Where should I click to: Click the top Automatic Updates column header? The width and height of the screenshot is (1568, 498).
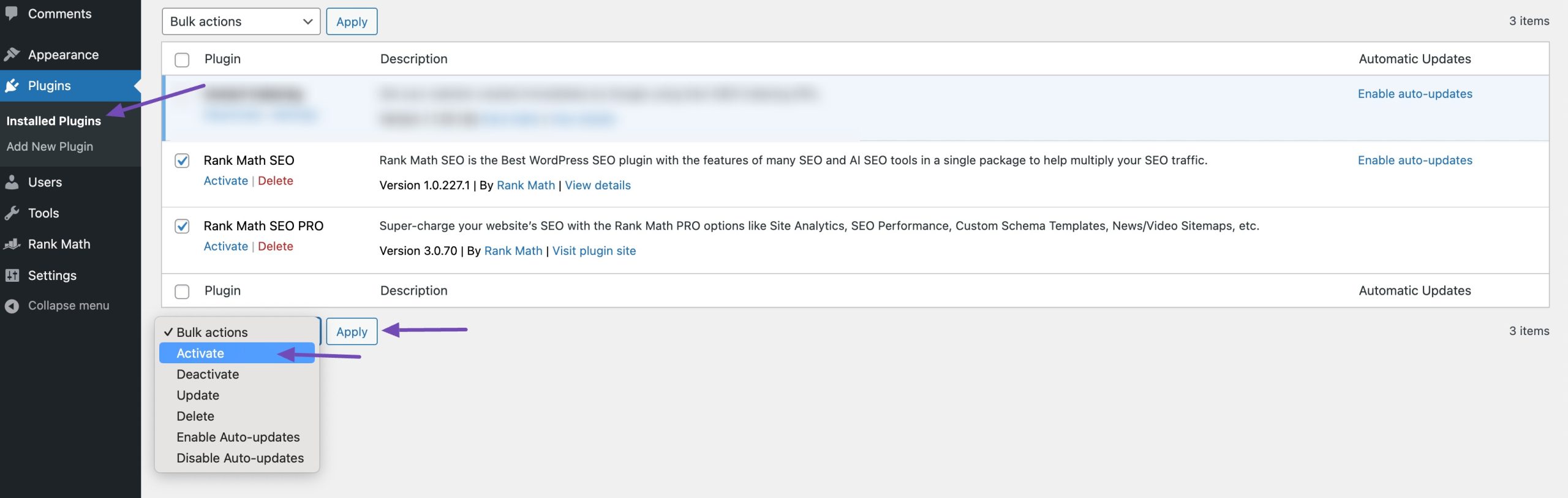(x=1415, y=59)
